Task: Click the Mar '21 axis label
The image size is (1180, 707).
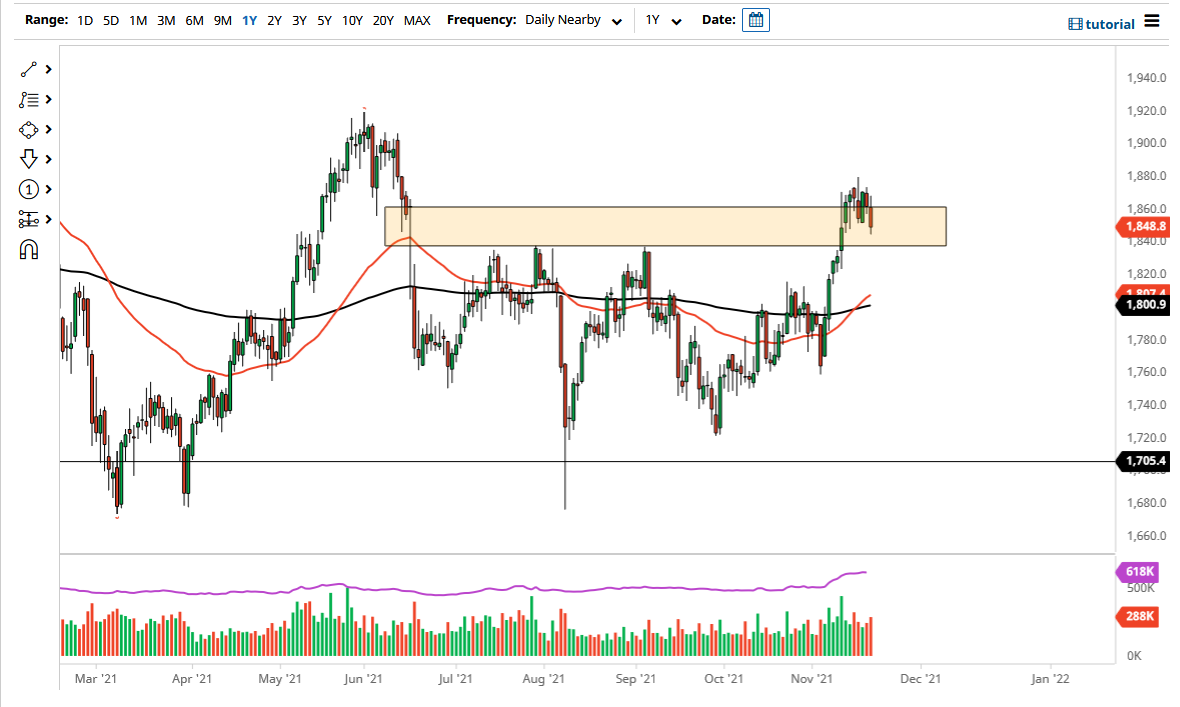Action: click(x=96, y=678)
